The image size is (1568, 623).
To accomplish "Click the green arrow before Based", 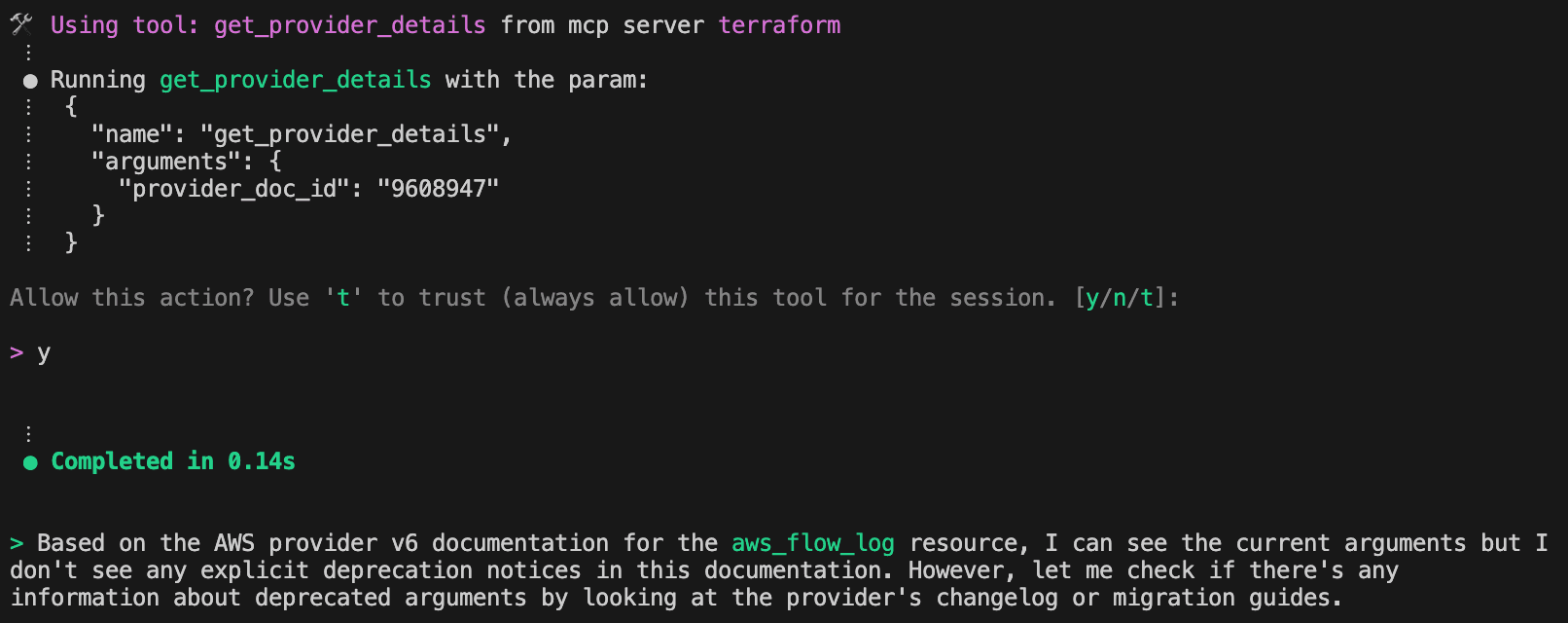I will coord(17,543).
